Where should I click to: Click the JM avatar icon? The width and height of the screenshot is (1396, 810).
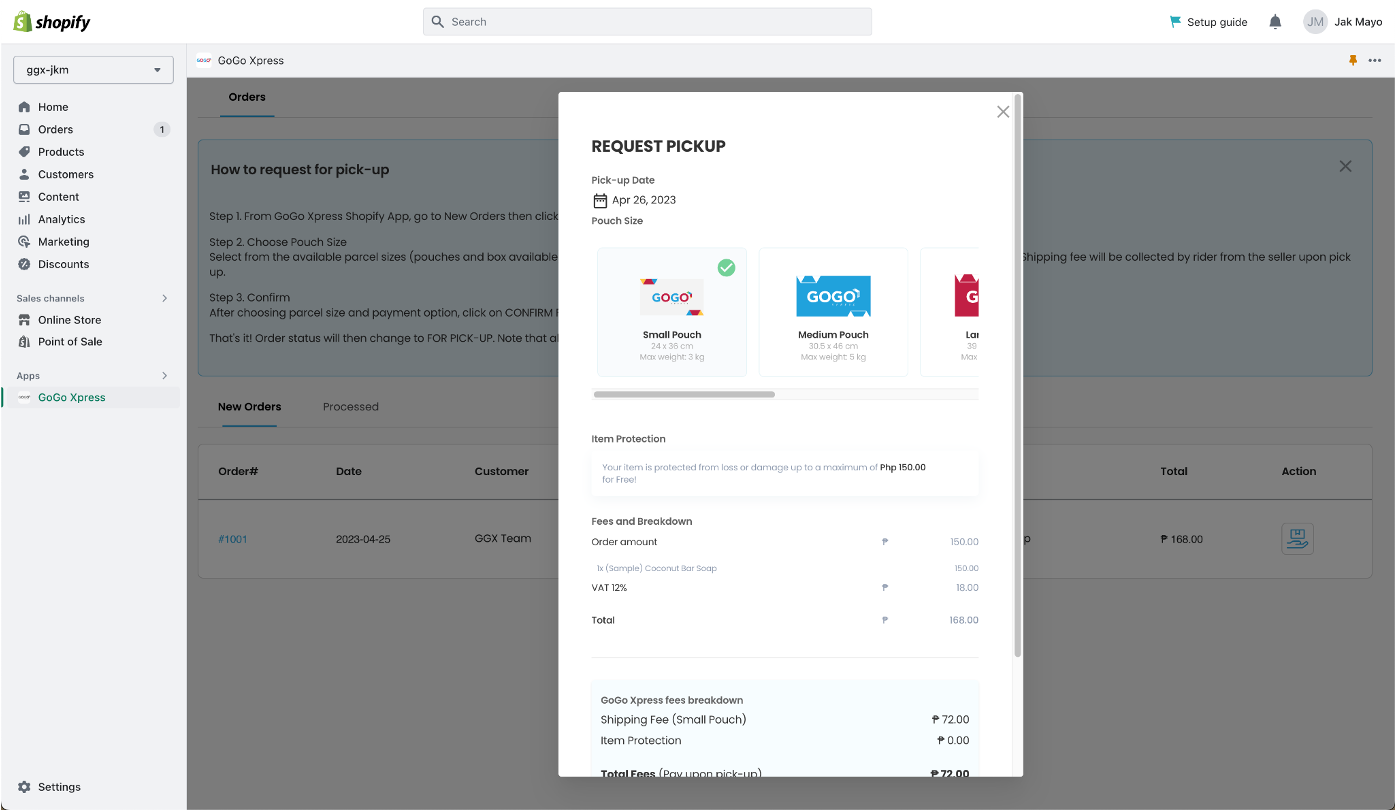pos(1315,22)
